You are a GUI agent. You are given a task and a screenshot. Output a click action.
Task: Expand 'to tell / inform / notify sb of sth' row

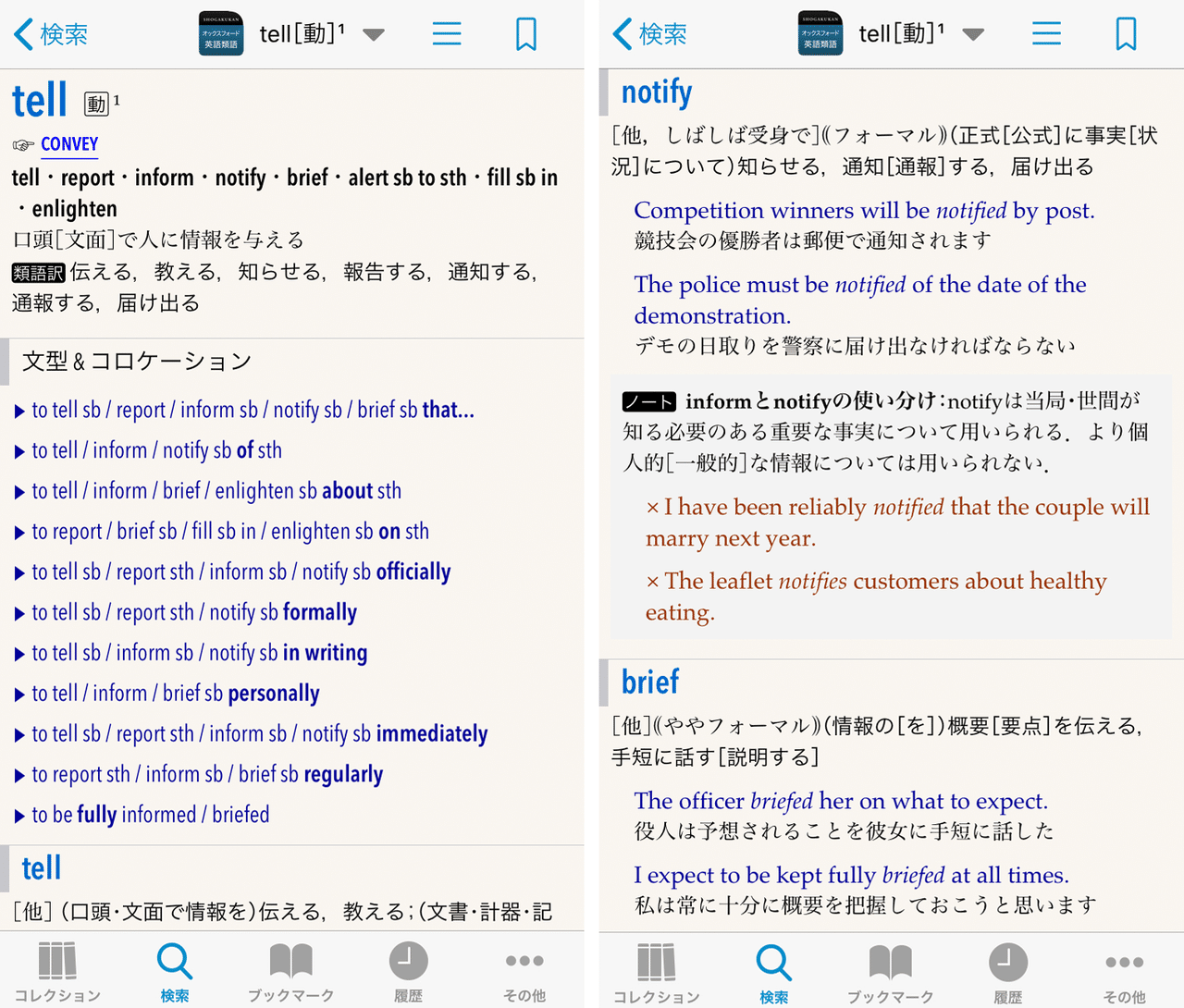pos(148,450)
